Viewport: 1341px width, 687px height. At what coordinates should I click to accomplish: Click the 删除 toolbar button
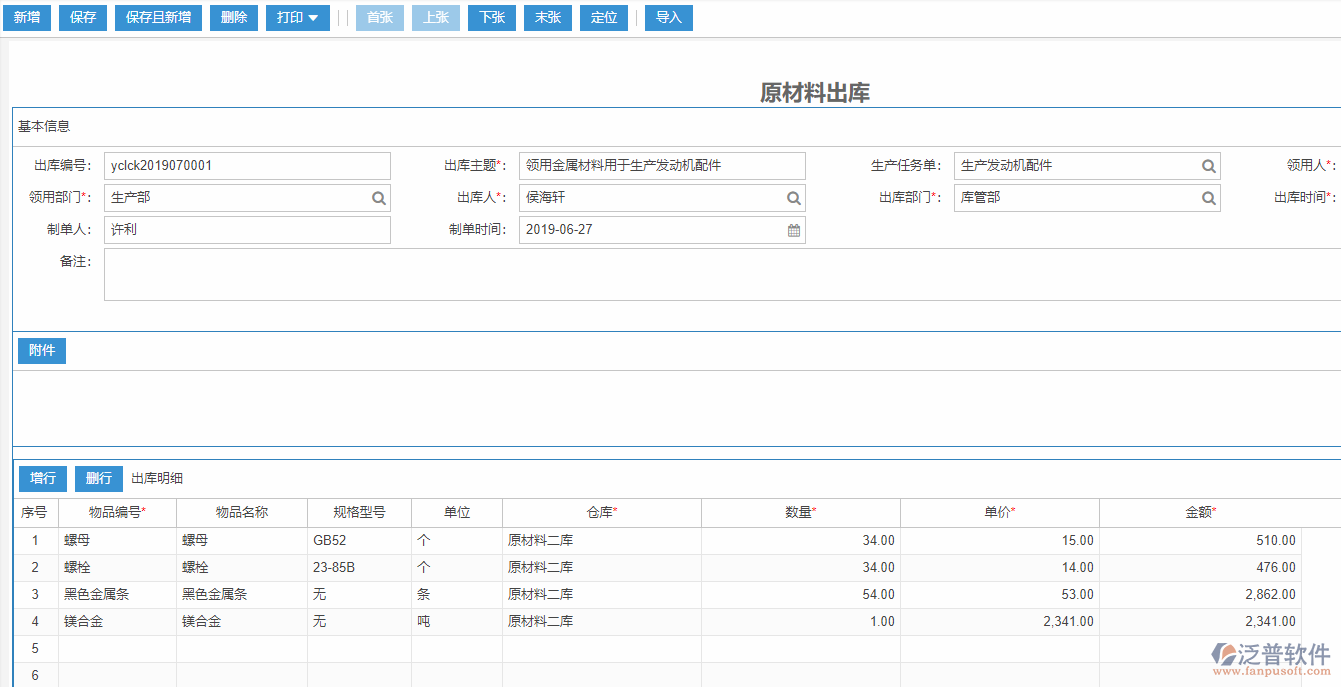233,18
